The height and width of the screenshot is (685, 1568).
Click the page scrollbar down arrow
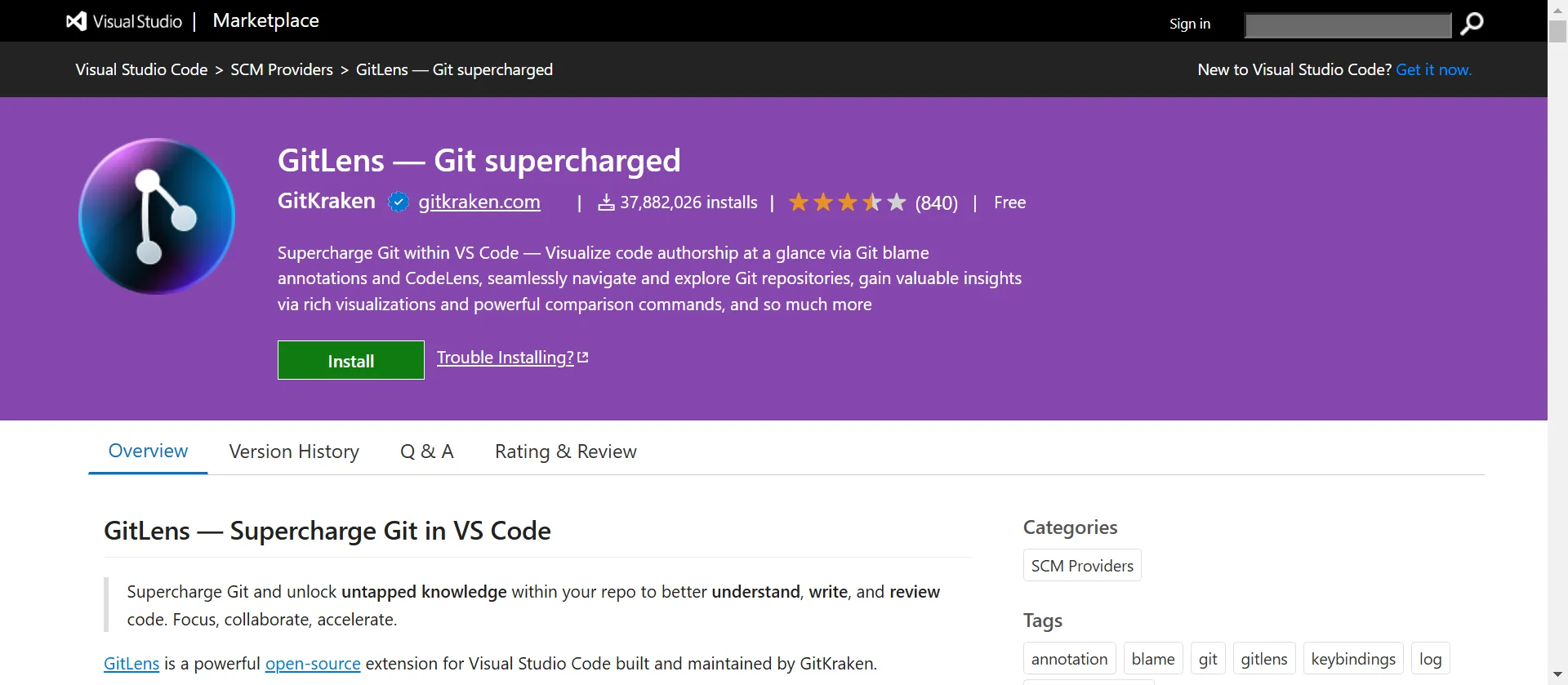coord(1557,675)
